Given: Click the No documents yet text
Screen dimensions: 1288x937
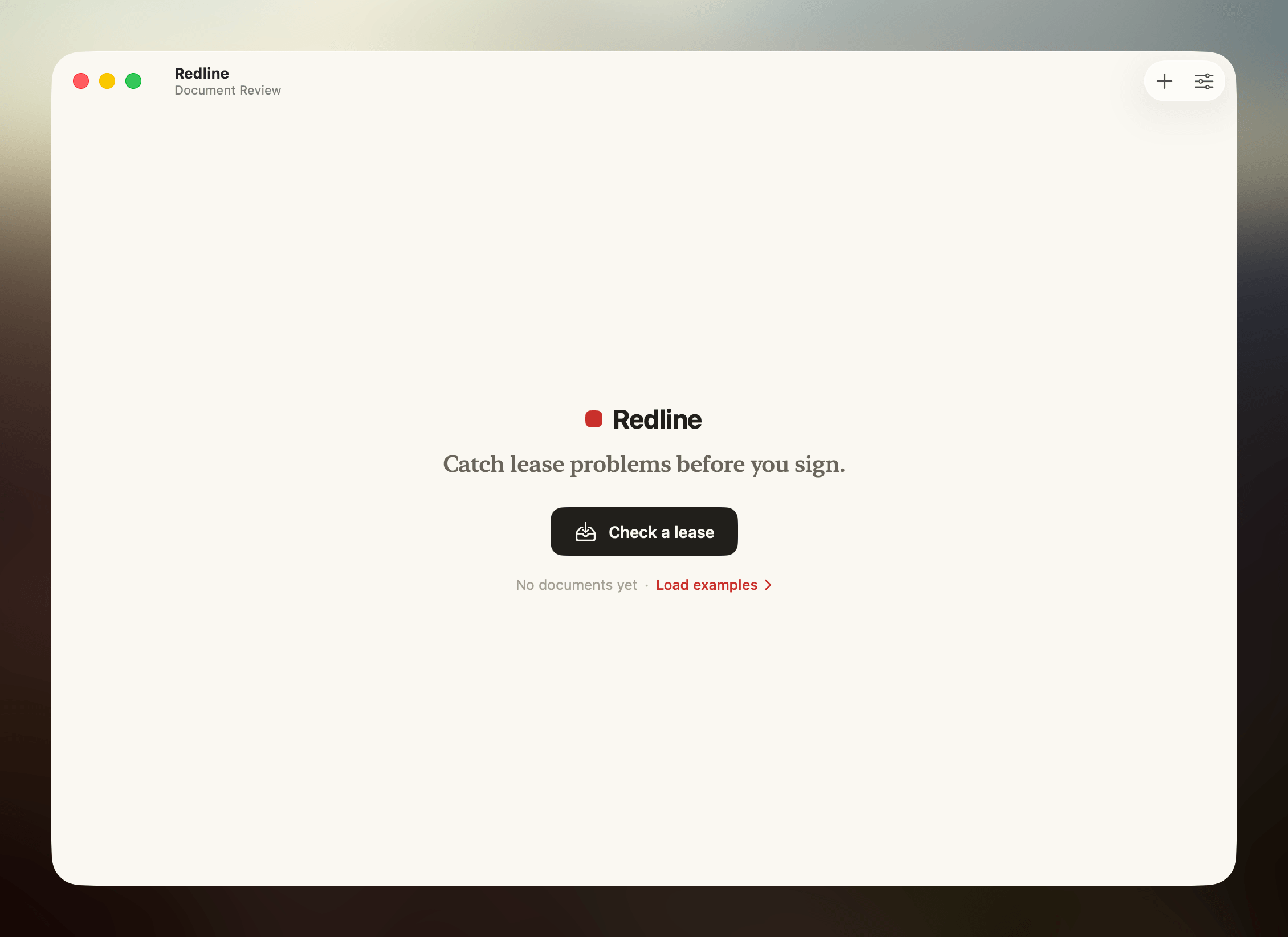Looking at the screenshot, I should coord(576,585).
